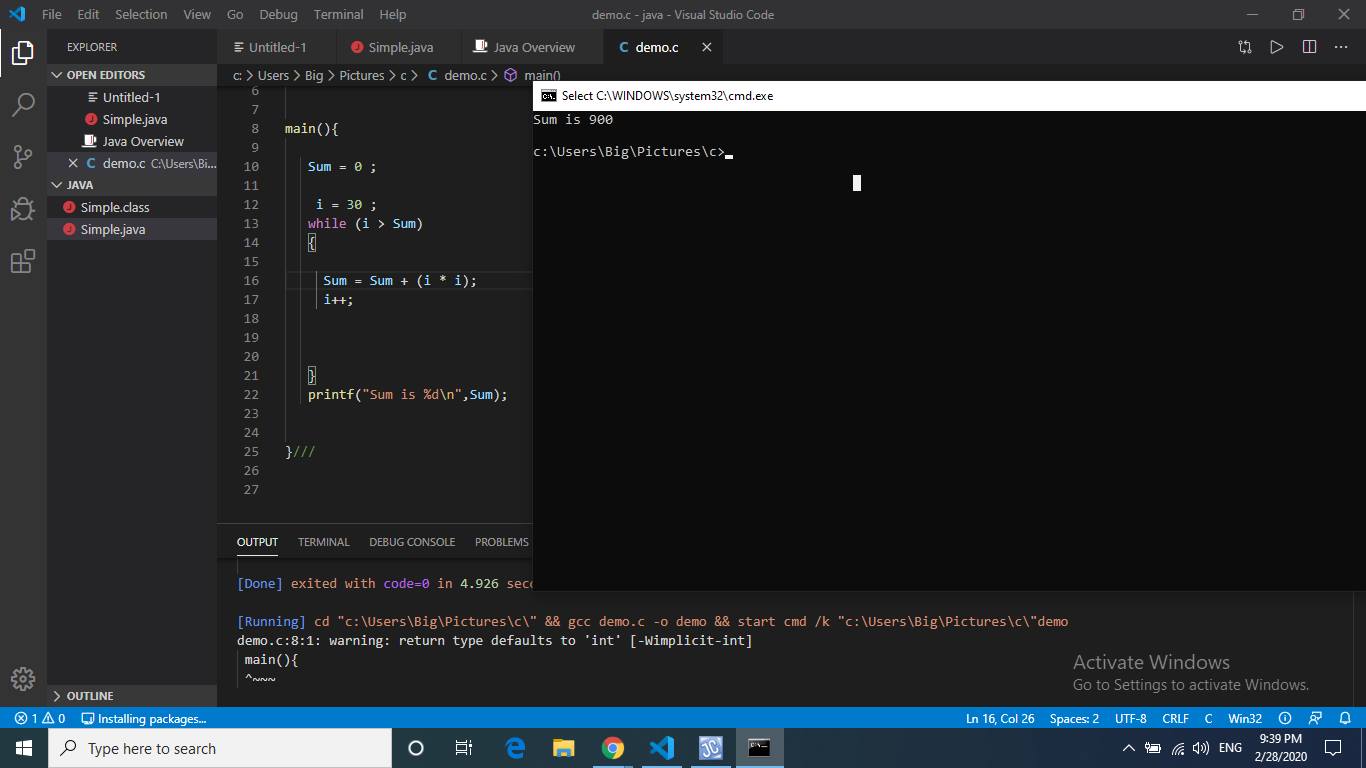
Task: Open the Extensions view
Action: (23, 262)
